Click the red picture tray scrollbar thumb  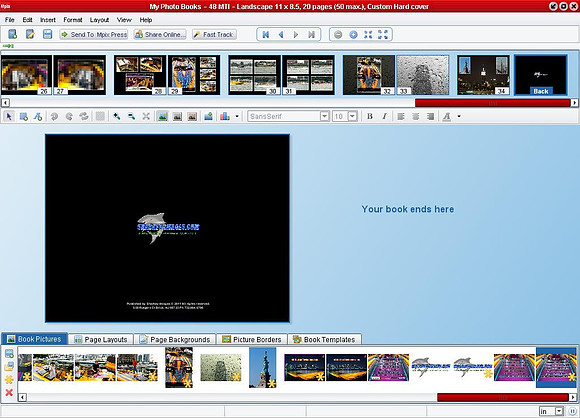click(x=503, y=397)
